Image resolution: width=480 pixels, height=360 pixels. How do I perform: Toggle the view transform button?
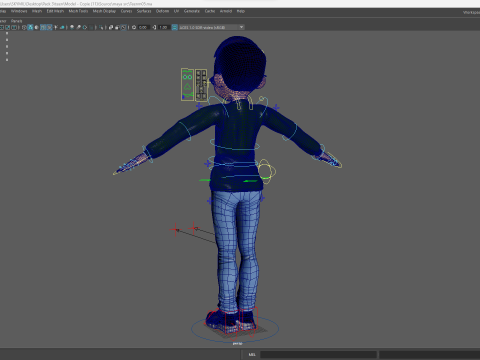174,27
